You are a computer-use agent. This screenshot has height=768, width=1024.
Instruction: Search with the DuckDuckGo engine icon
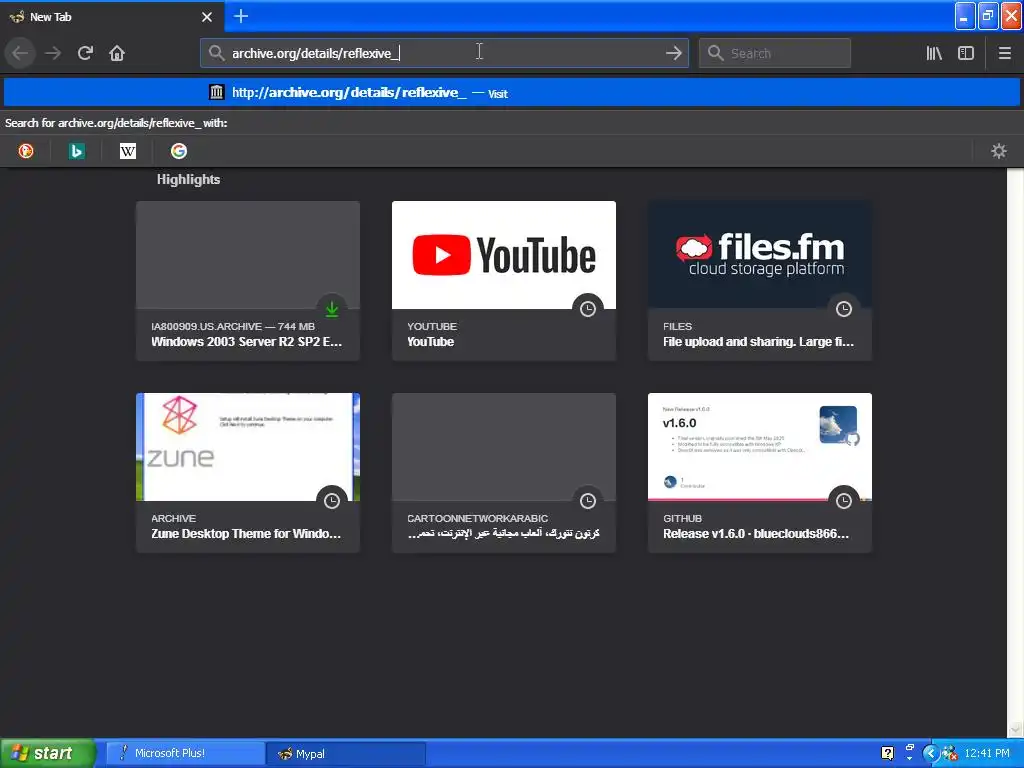click(x=26, y=151)
